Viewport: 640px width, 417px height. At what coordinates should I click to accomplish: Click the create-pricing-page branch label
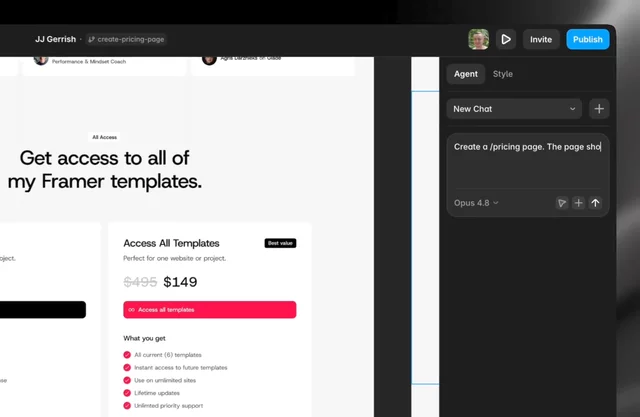pyautogui.click(x=126, y=39)
